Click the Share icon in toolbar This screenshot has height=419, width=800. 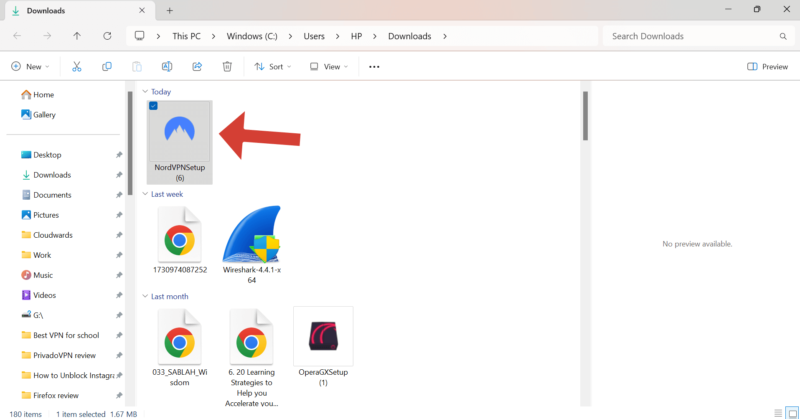point(197,66)
